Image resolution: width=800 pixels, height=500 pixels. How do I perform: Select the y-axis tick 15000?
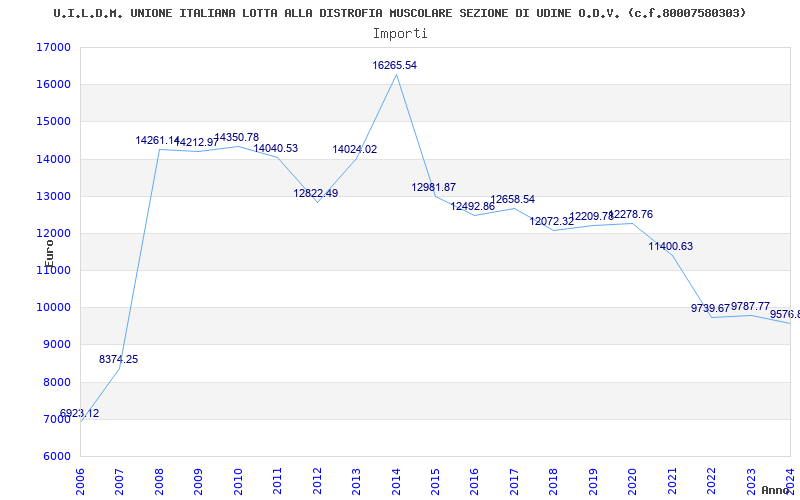pyautogui.click(x=53, y=122)
